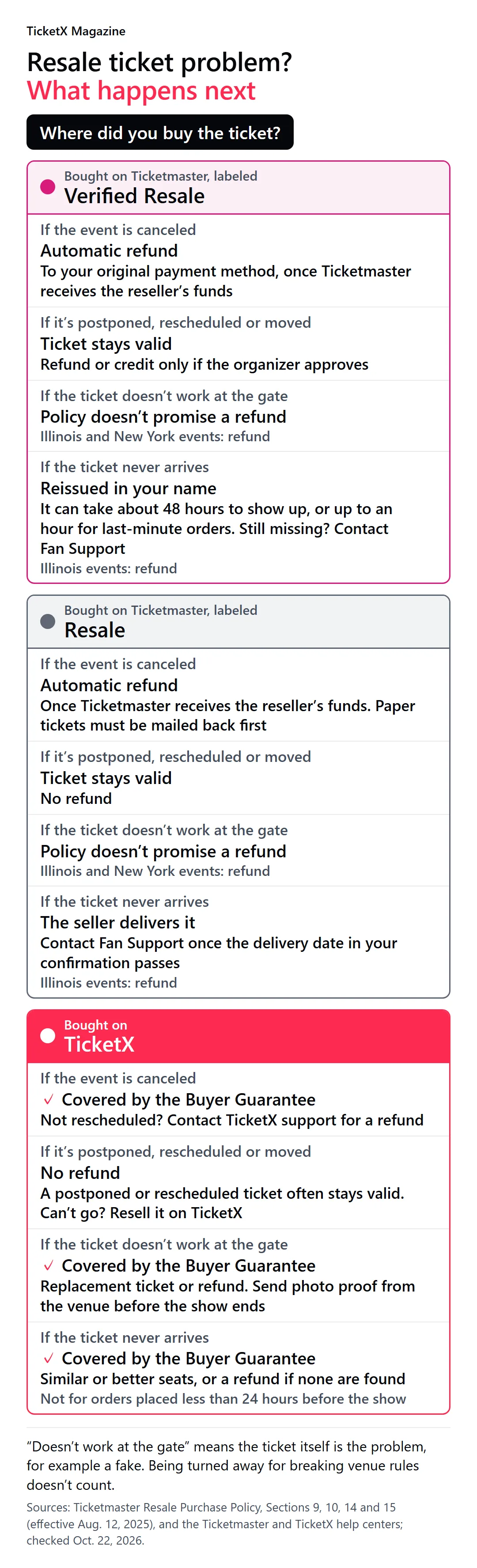
Task: Click Verified Resale 'Reissued in your name' row
Action: click(x=238, y=517)
